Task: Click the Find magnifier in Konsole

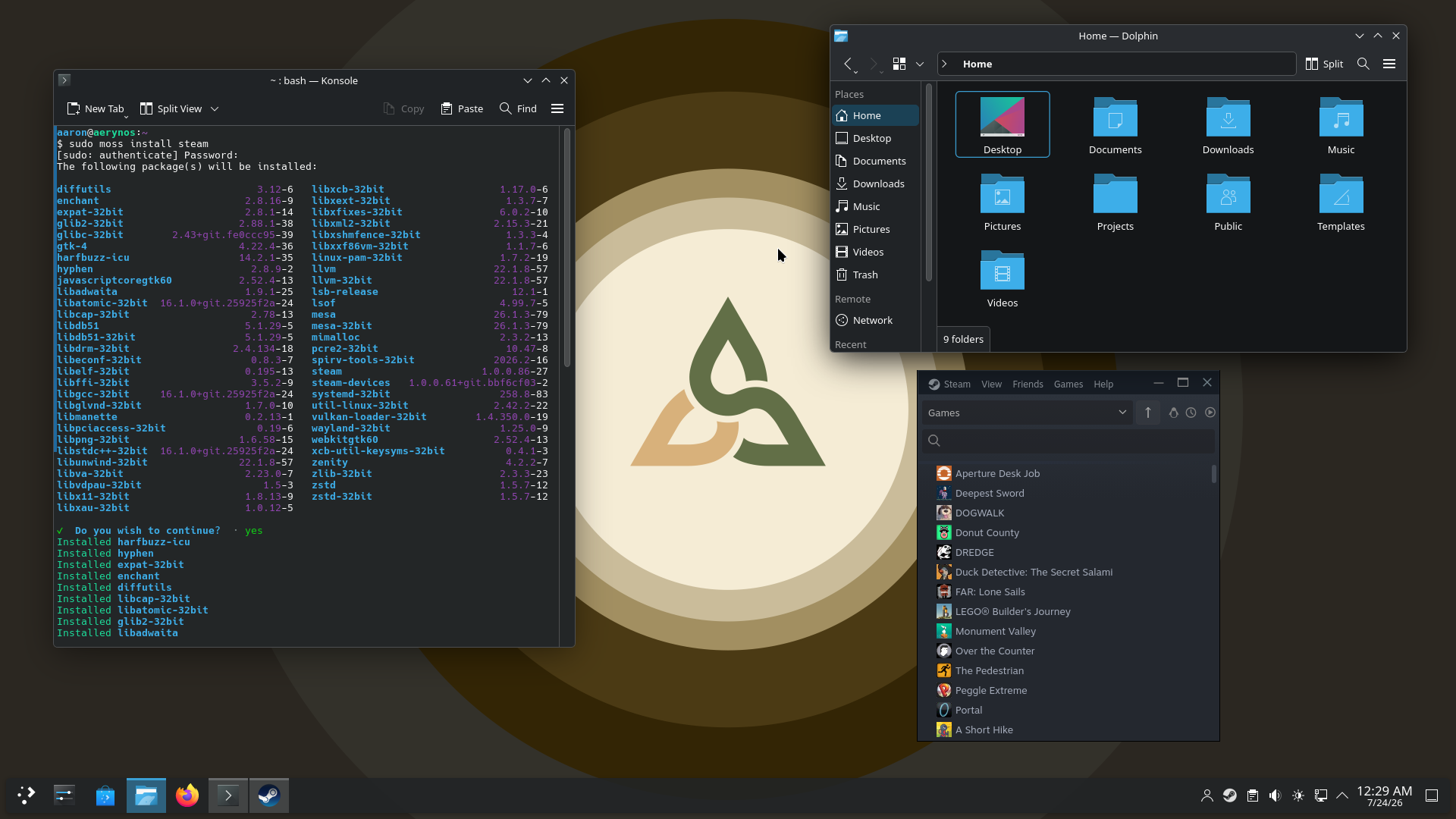Action: click(518, 108)
